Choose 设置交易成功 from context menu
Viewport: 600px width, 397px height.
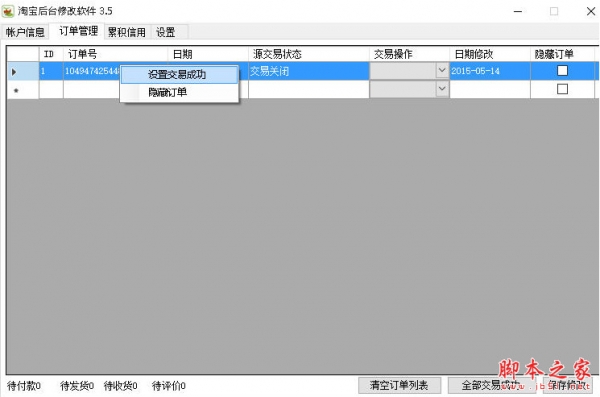[179, 75]
